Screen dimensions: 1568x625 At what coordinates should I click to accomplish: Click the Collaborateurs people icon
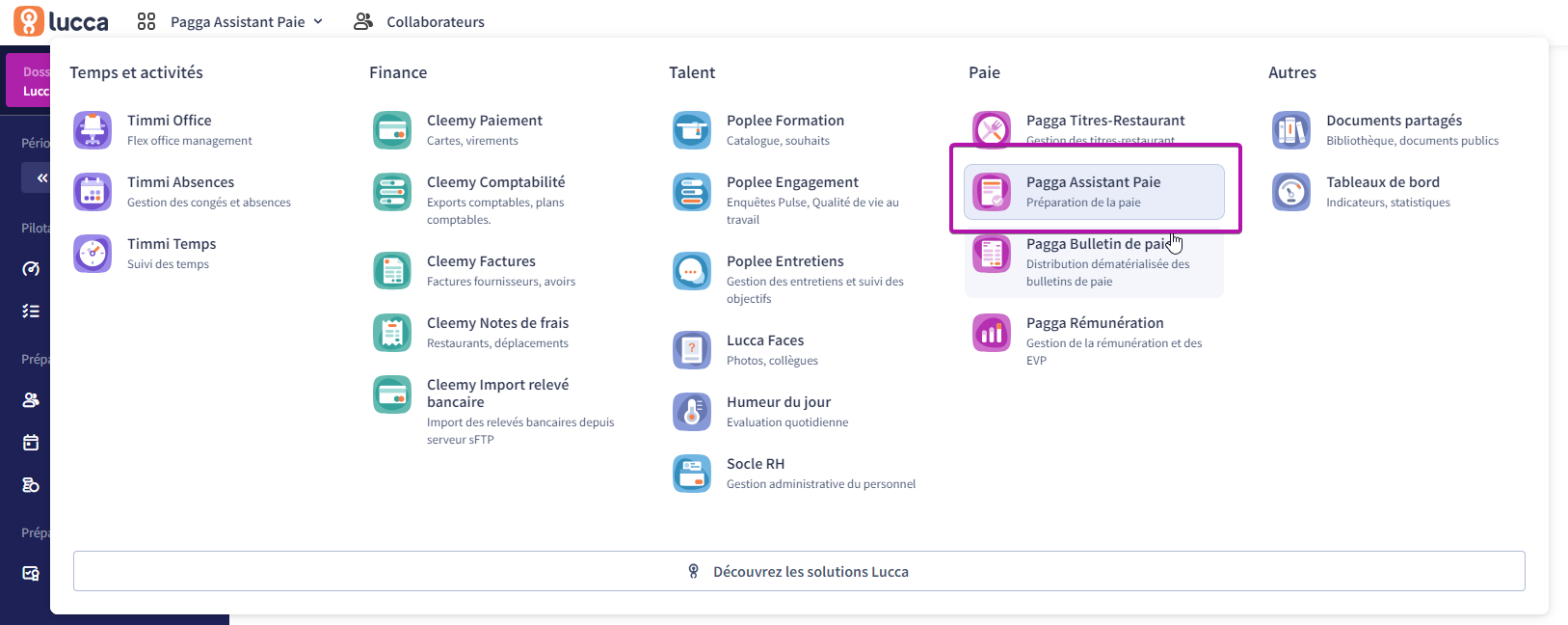pos(363,21)
